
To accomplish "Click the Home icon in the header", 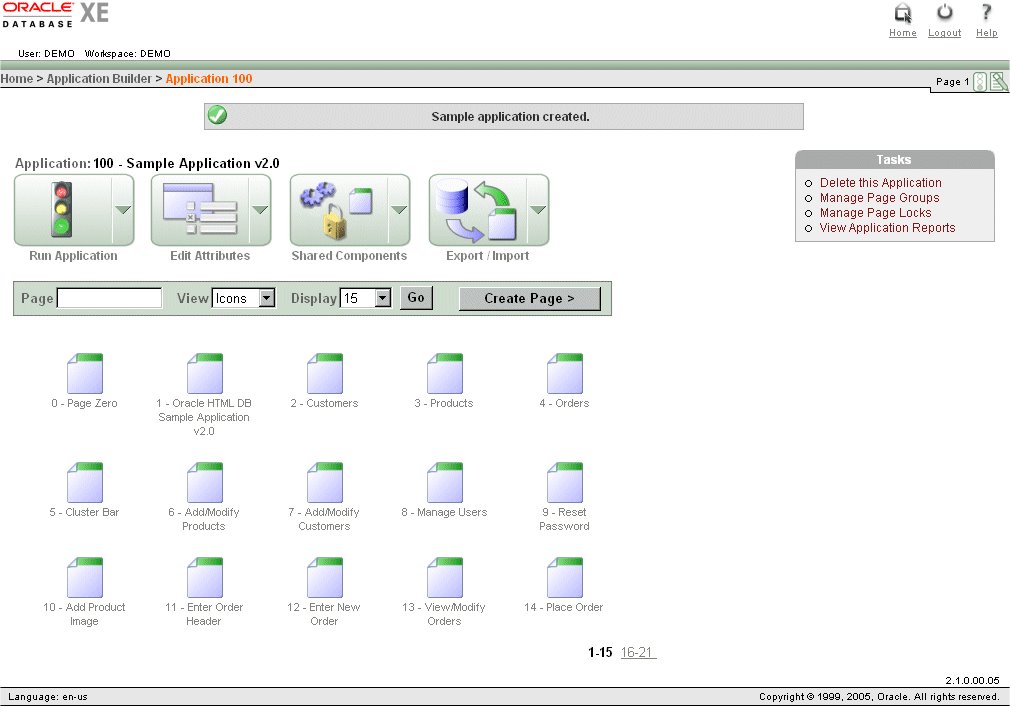I will pyautogui.click(x=903, y=13).
